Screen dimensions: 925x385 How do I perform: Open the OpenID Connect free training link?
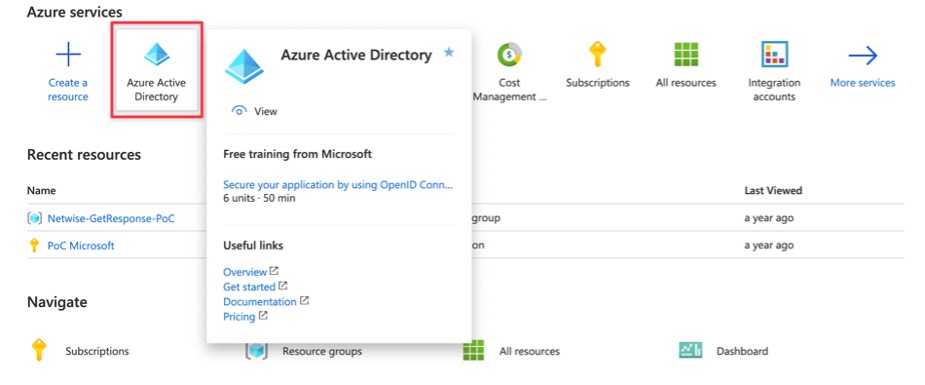pos(338,185)
